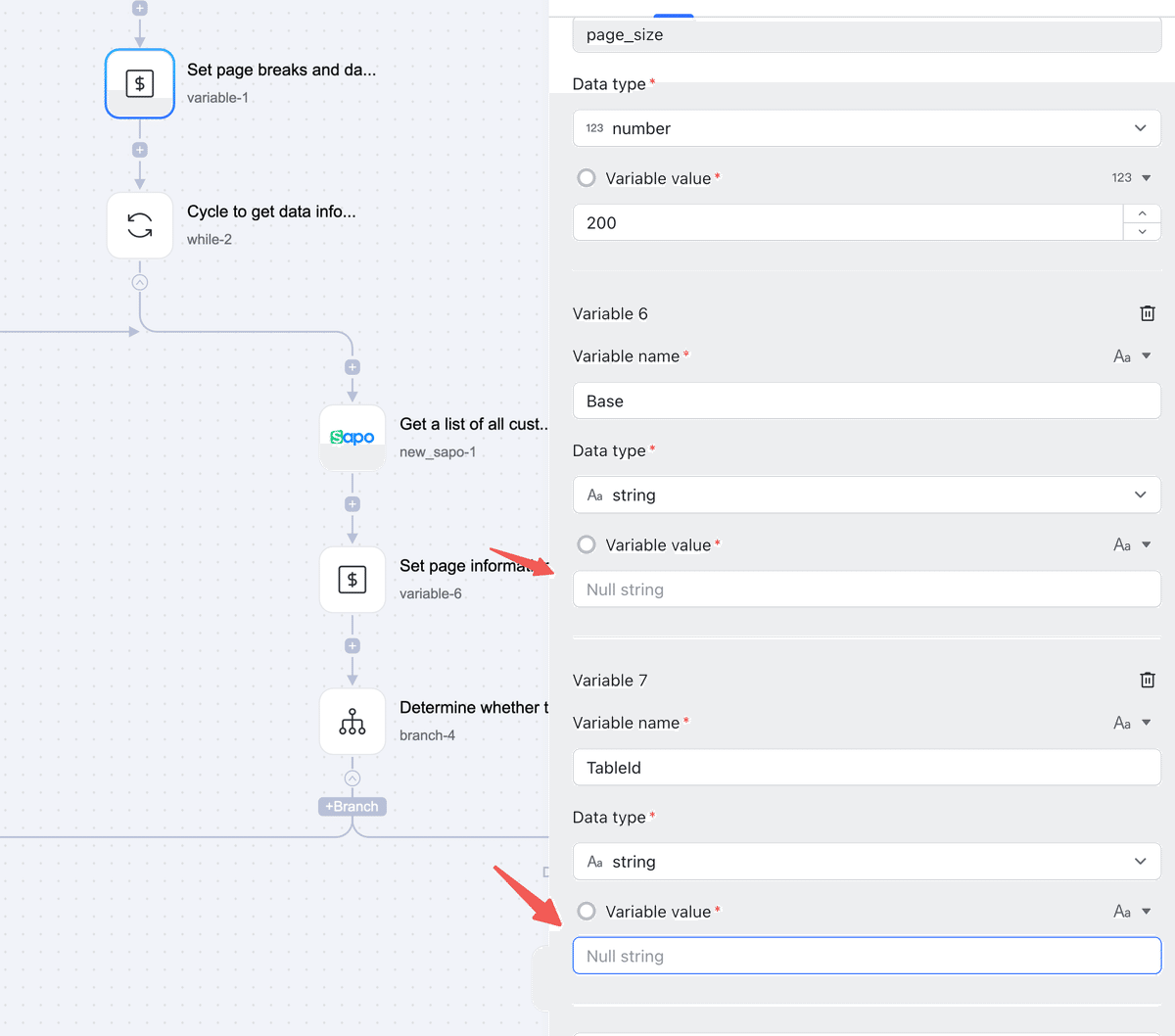Delete Variable 6 using trash icon

[1148, 313]
